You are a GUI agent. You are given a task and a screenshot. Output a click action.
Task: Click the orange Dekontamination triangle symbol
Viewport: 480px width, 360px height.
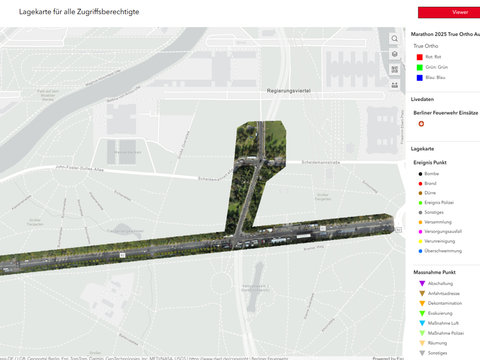tap(422, 303)
